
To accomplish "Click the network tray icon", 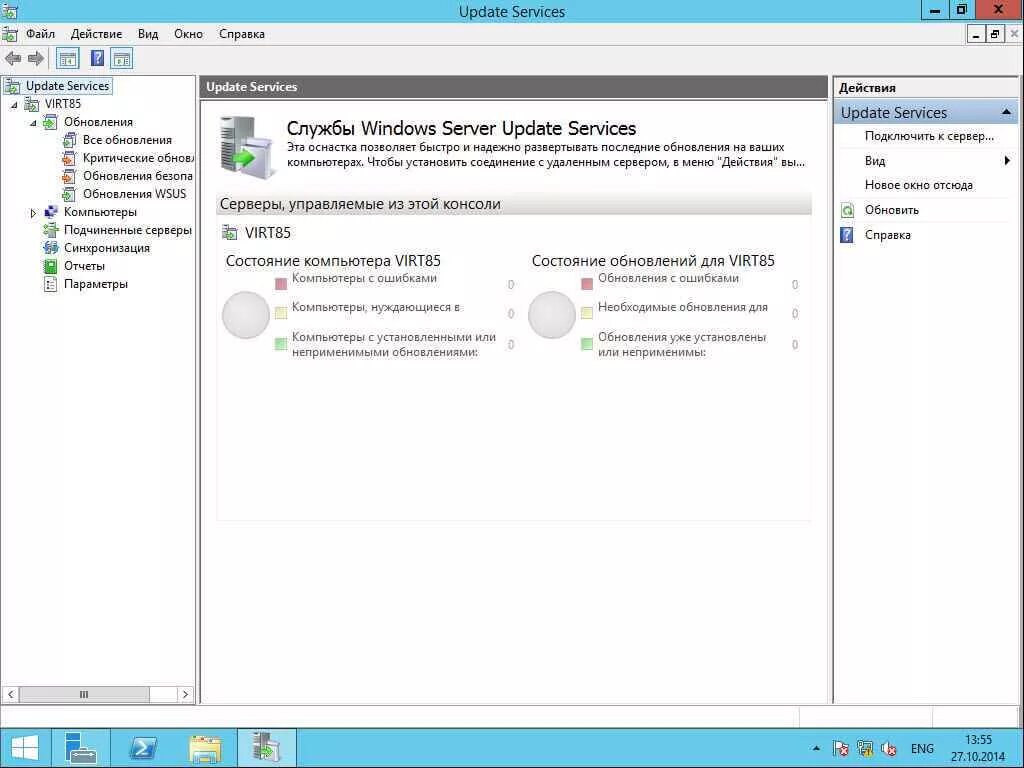I will click(865, 748).
